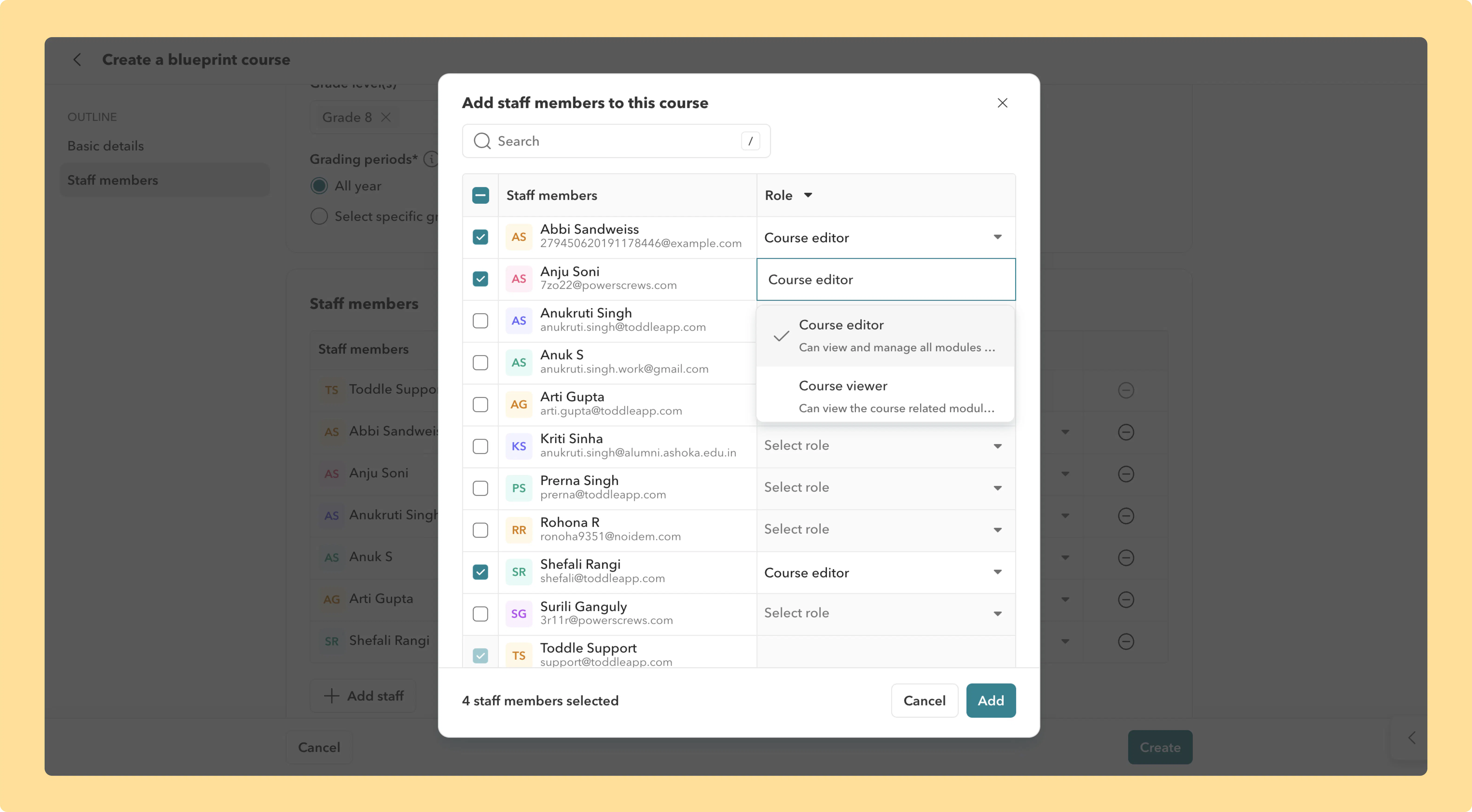Screen dimensions: 1472x812
Task: Check Anukruti Singh
Action: coord(481,321)
